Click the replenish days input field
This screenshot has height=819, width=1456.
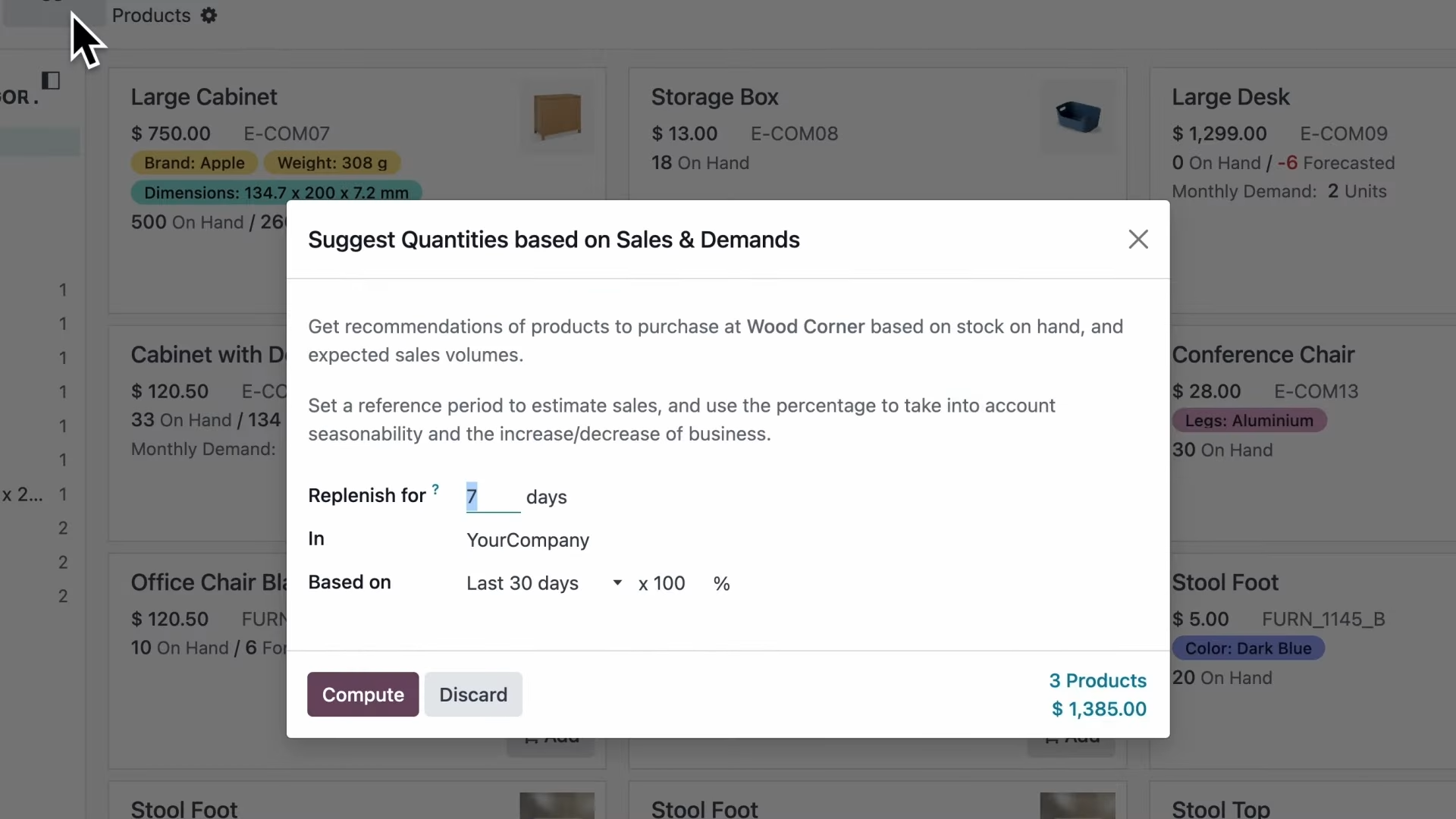pyautogui.click(x=492, y=497)
